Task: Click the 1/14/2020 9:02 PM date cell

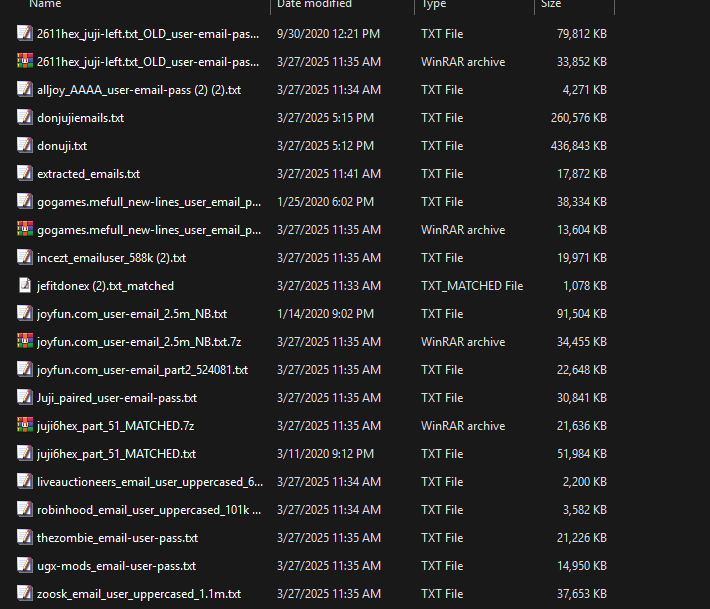Action: pyautogui.click(x=326, y=314)
